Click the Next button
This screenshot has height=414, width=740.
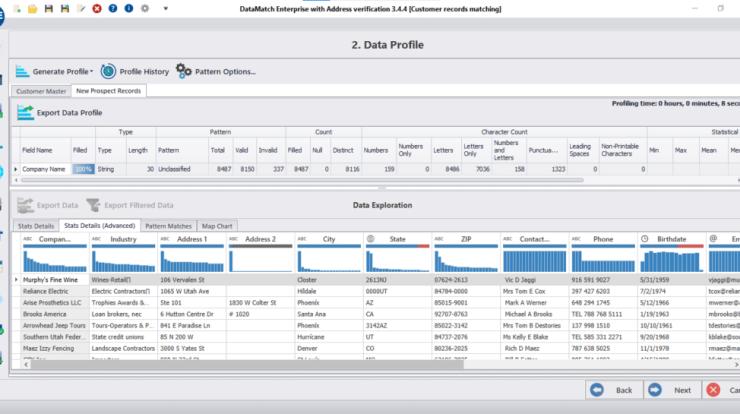pos(673,390)
